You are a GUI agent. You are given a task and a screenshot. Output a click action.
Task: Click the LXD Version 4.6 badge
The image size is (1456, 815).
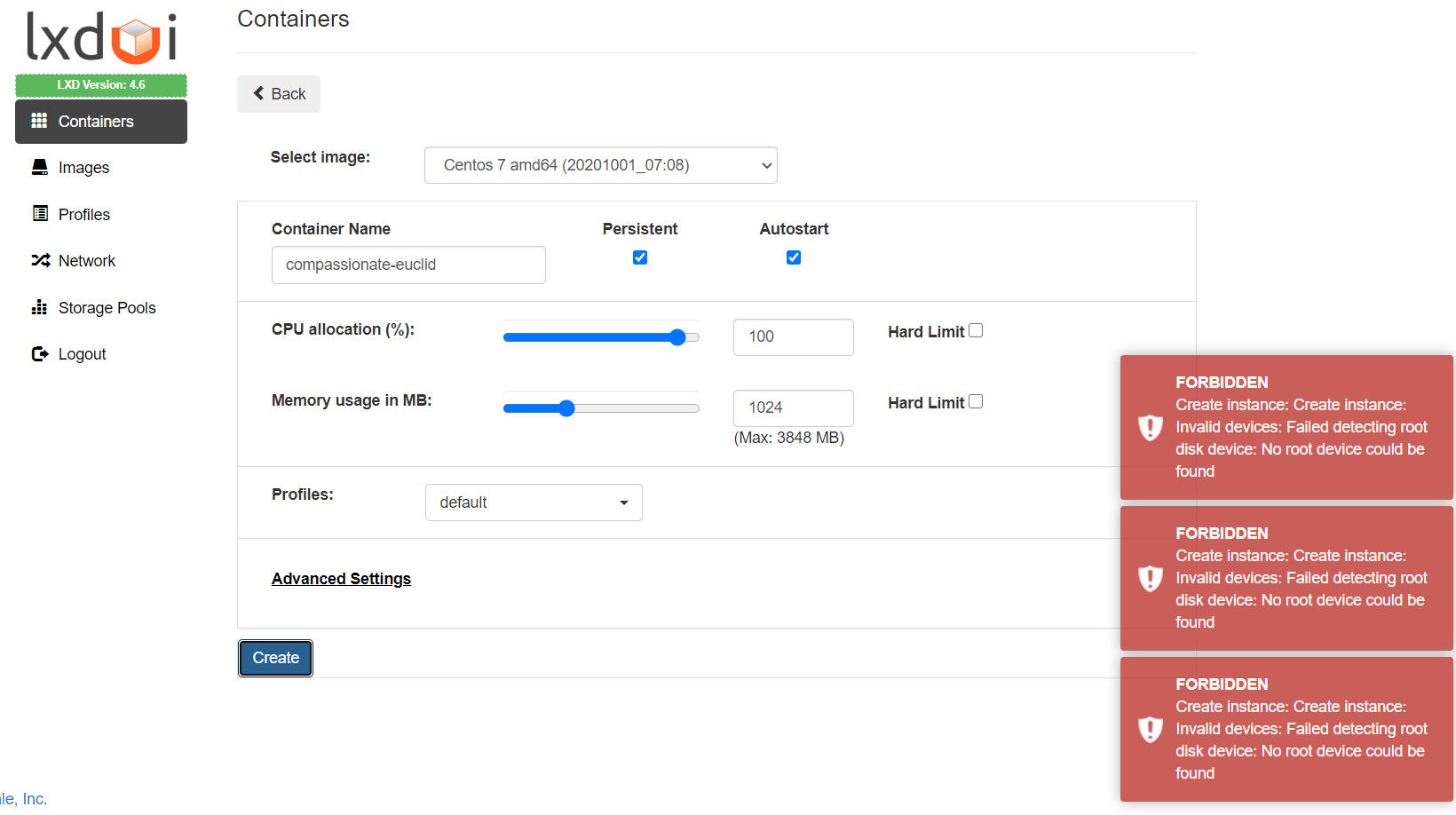[101, 85]
